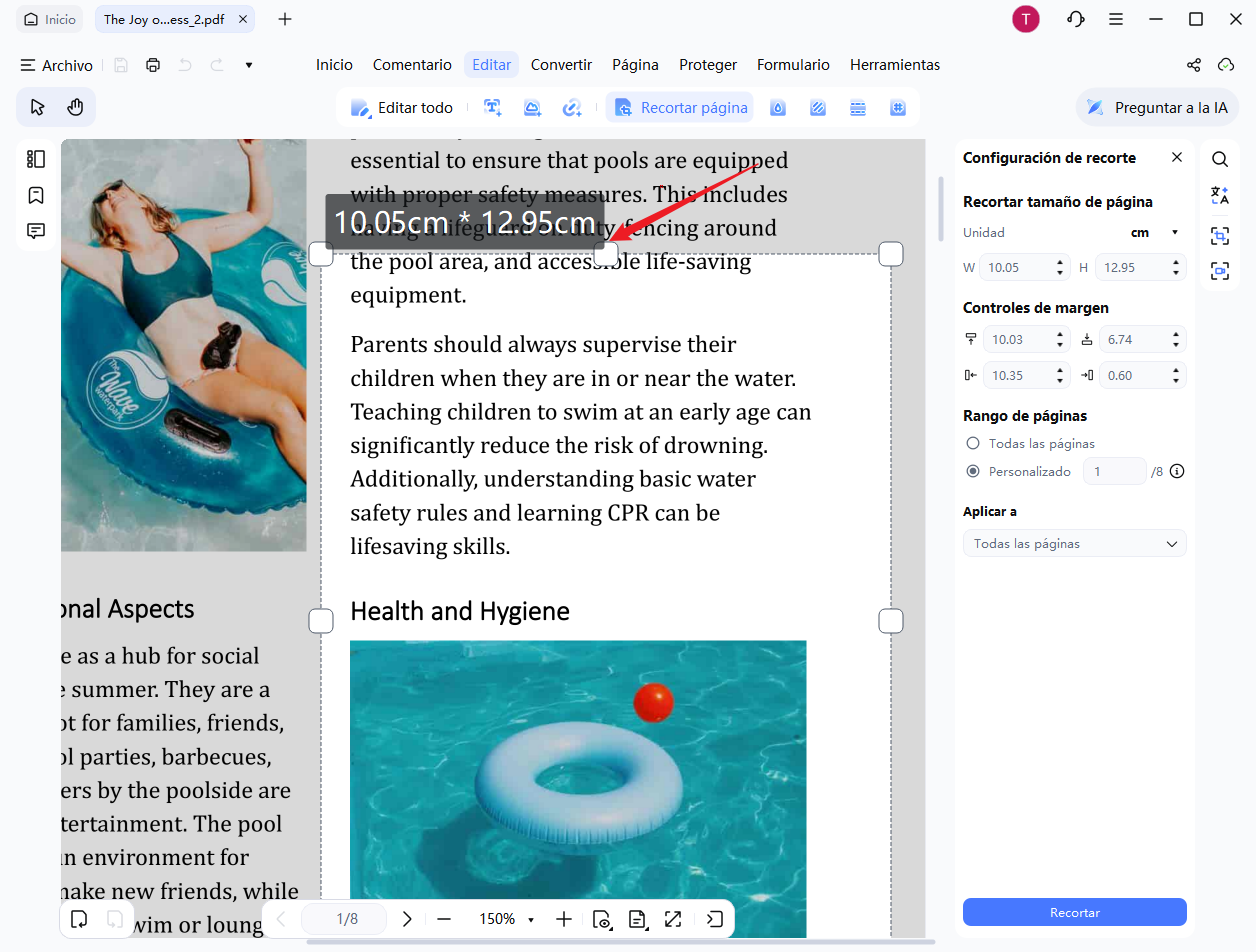
Task: Open the headset support icon
Action: (x=1076, y=19)
